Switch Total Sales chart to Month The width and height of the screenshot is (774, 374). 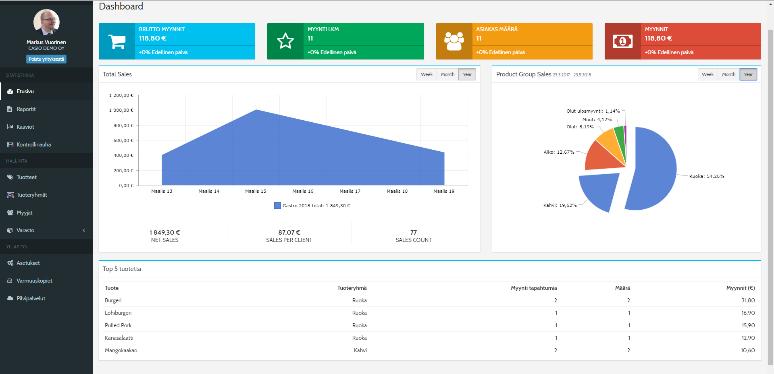click(x=447, y=75)
